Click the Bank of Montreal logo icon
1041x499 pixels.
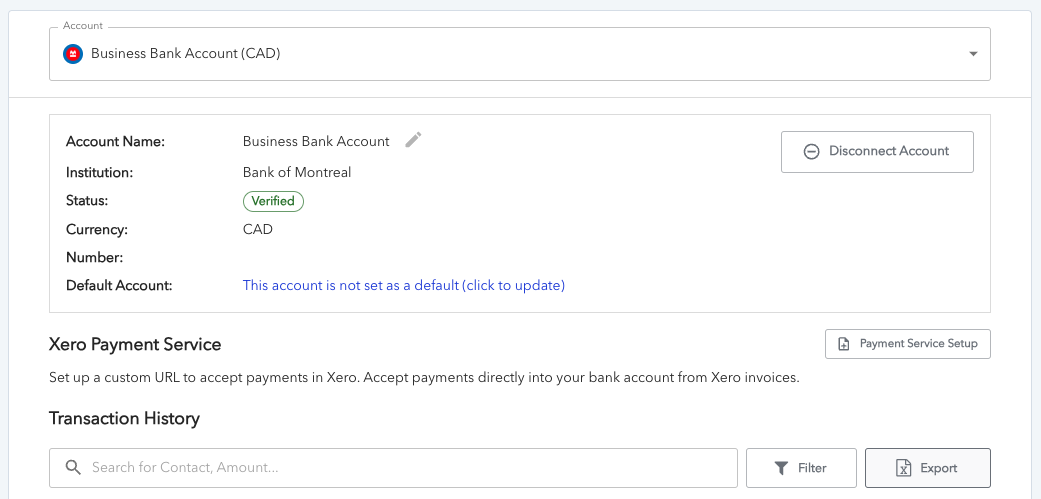coord(72,54)
